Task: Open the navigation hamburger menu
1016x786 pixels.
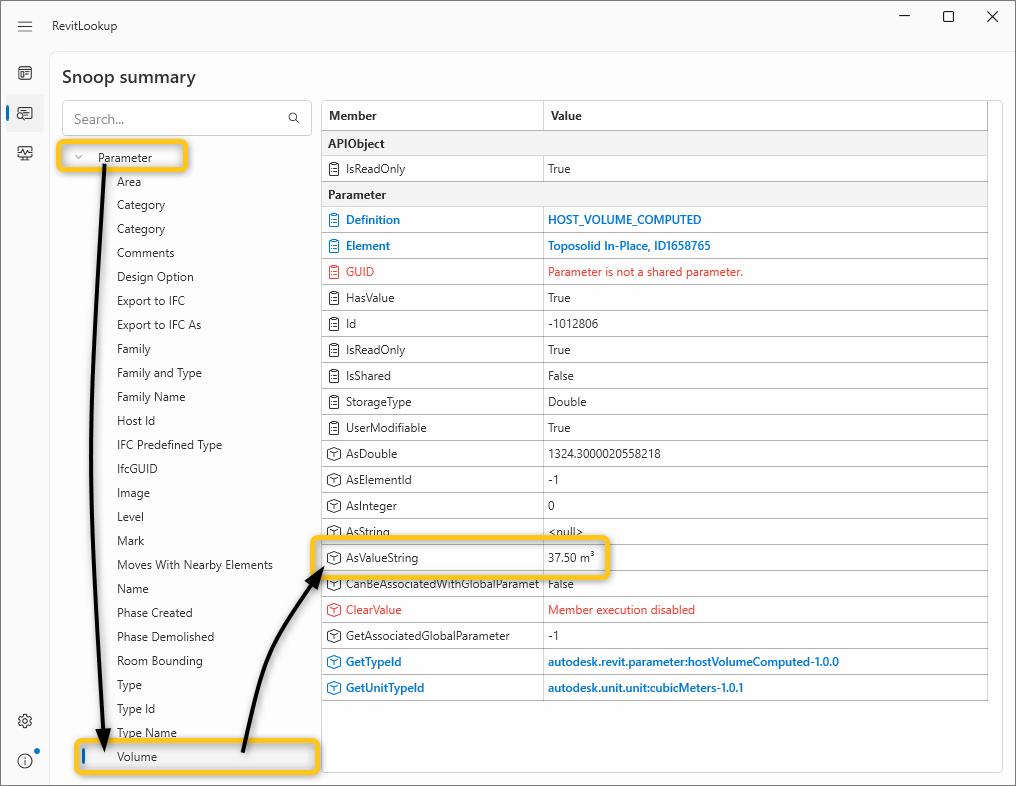Action: (24, 26)
